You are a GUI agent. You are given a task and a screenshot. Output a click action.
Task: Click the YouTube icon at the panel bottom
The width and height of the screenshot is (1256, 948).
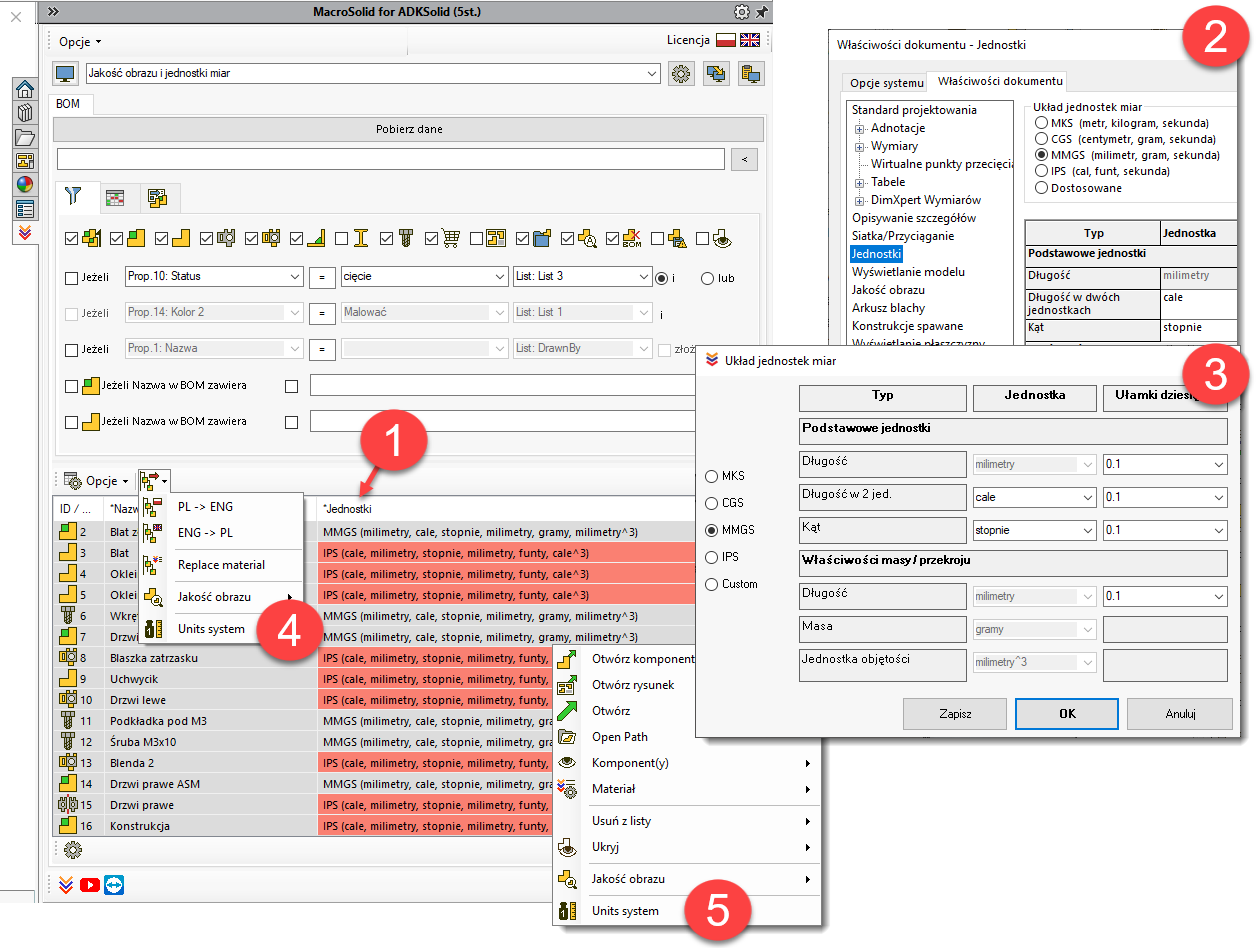point(90,884)
